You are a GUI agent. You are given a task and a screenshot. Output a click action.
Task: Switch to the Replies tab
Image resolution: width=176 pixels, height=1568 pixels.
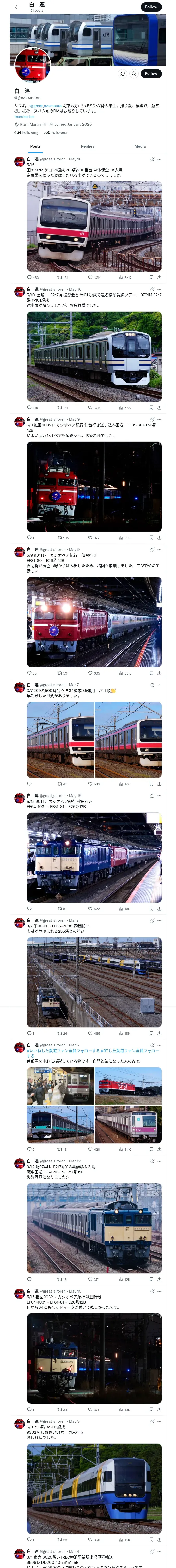(87, 146)
